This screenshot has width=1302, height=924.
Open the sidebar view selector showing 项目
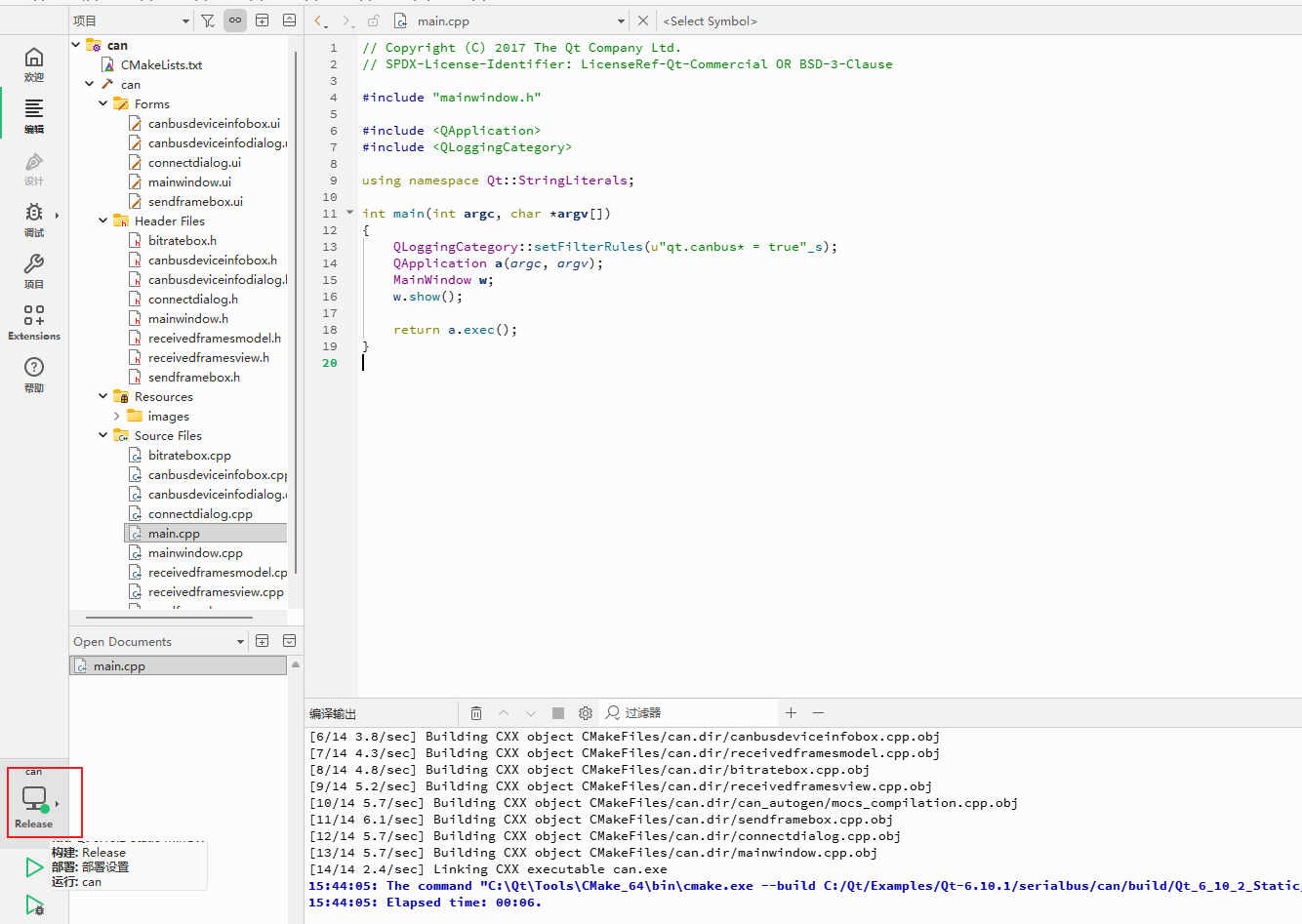click(131, 20)
